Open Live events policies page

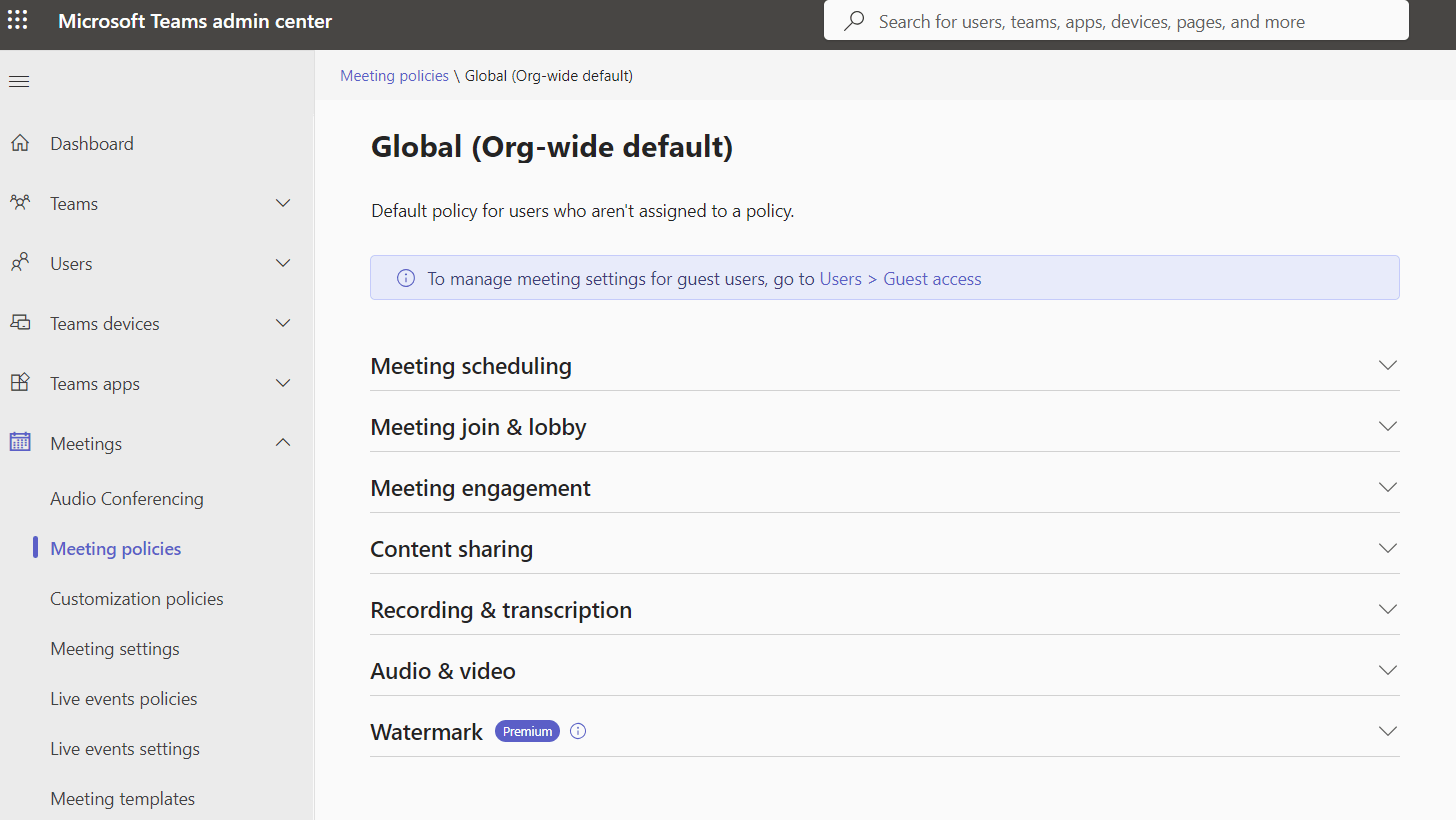124,699
